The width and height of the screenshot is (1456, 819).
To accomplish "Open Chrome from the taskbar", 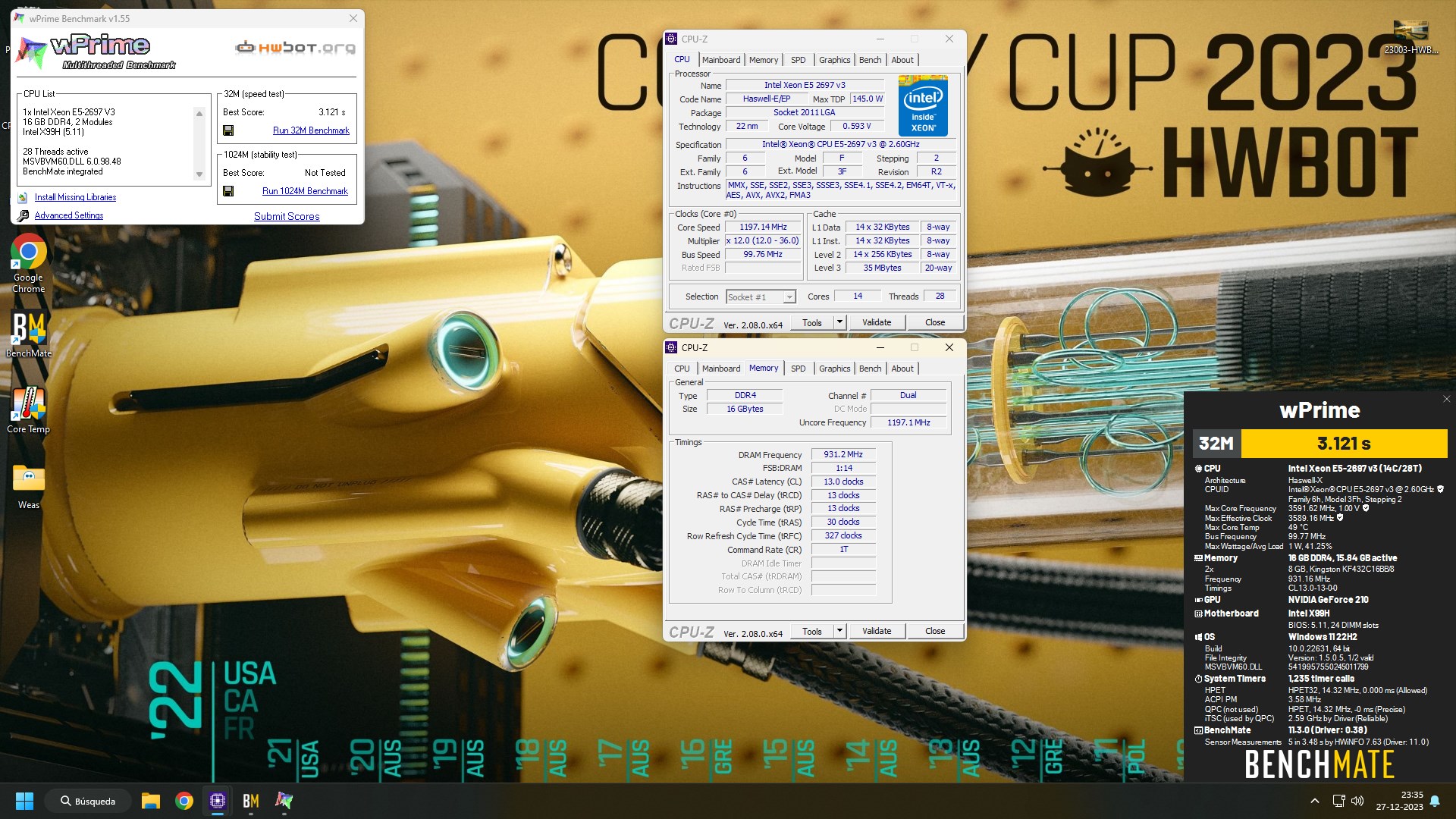I will click(184, 801).
